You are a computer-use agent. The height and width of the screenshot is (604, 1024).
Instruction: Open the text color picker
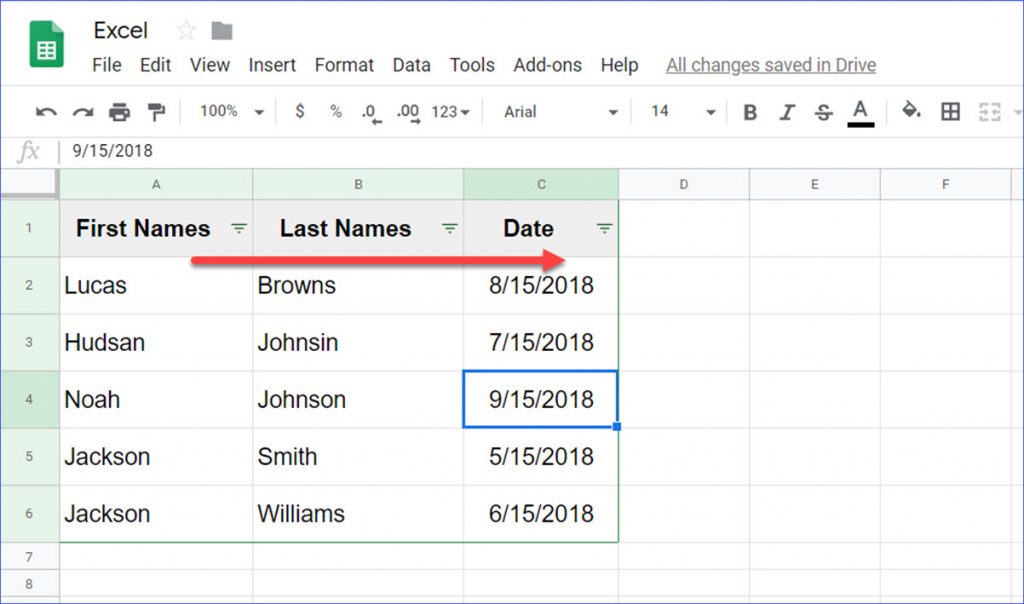(860, 112)
